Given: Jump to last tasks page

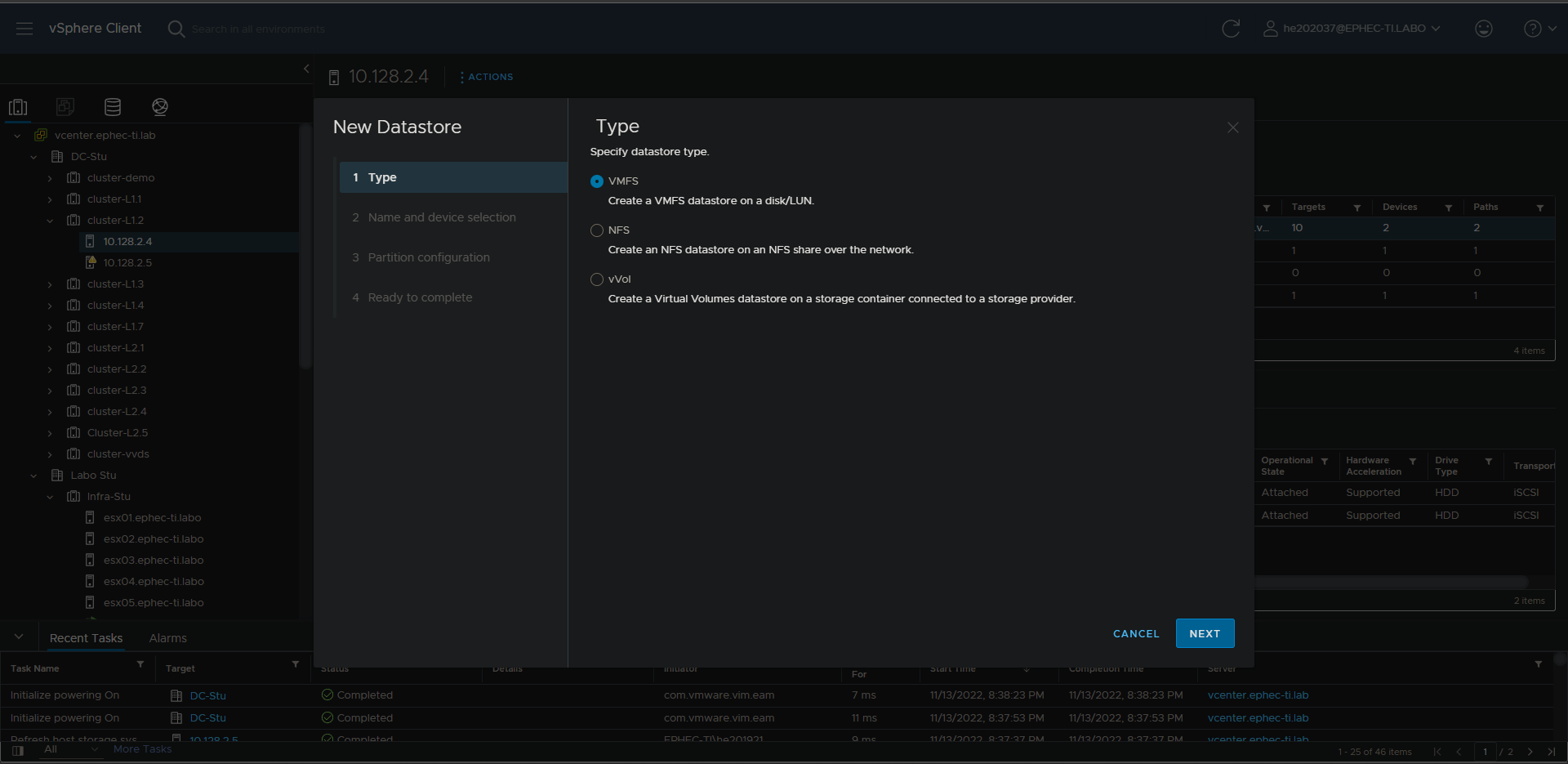Looking at the screenshot, I should click(1551, 752).
